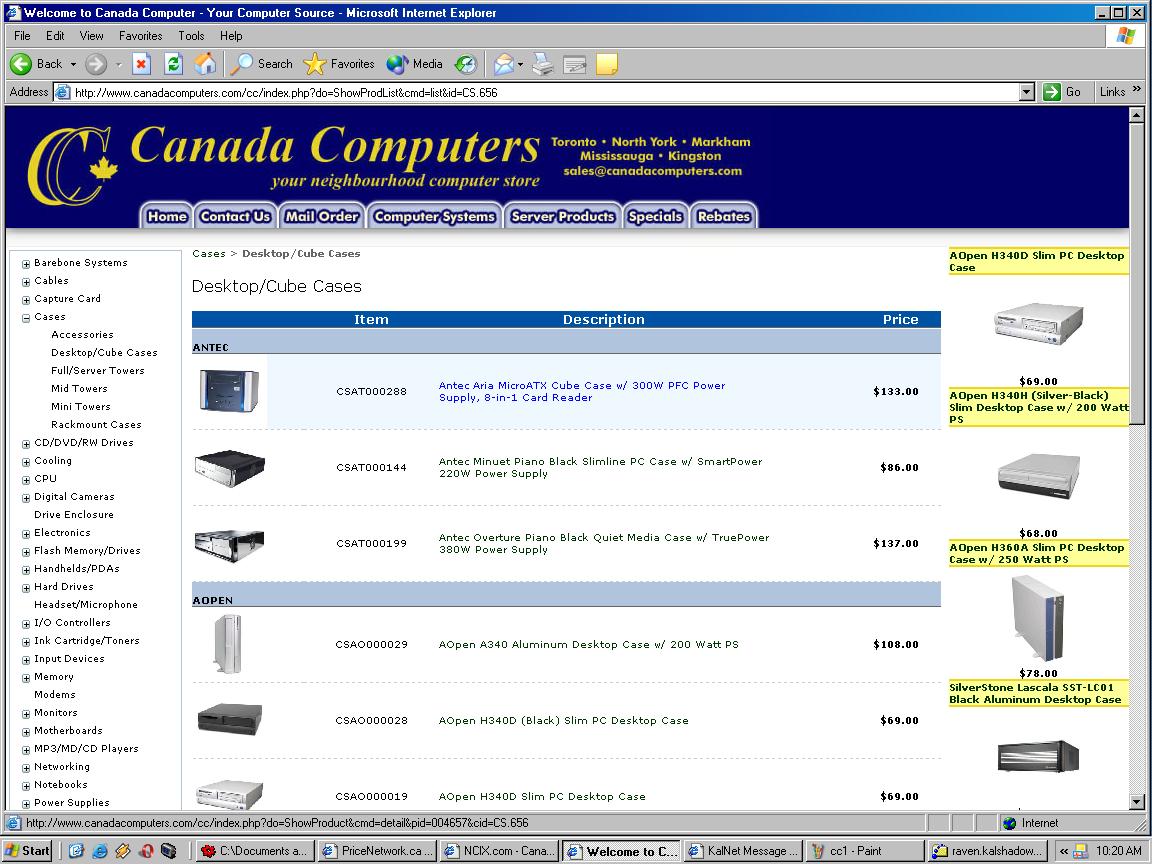Click the Specials navigation tab

[x=655, y=216]
